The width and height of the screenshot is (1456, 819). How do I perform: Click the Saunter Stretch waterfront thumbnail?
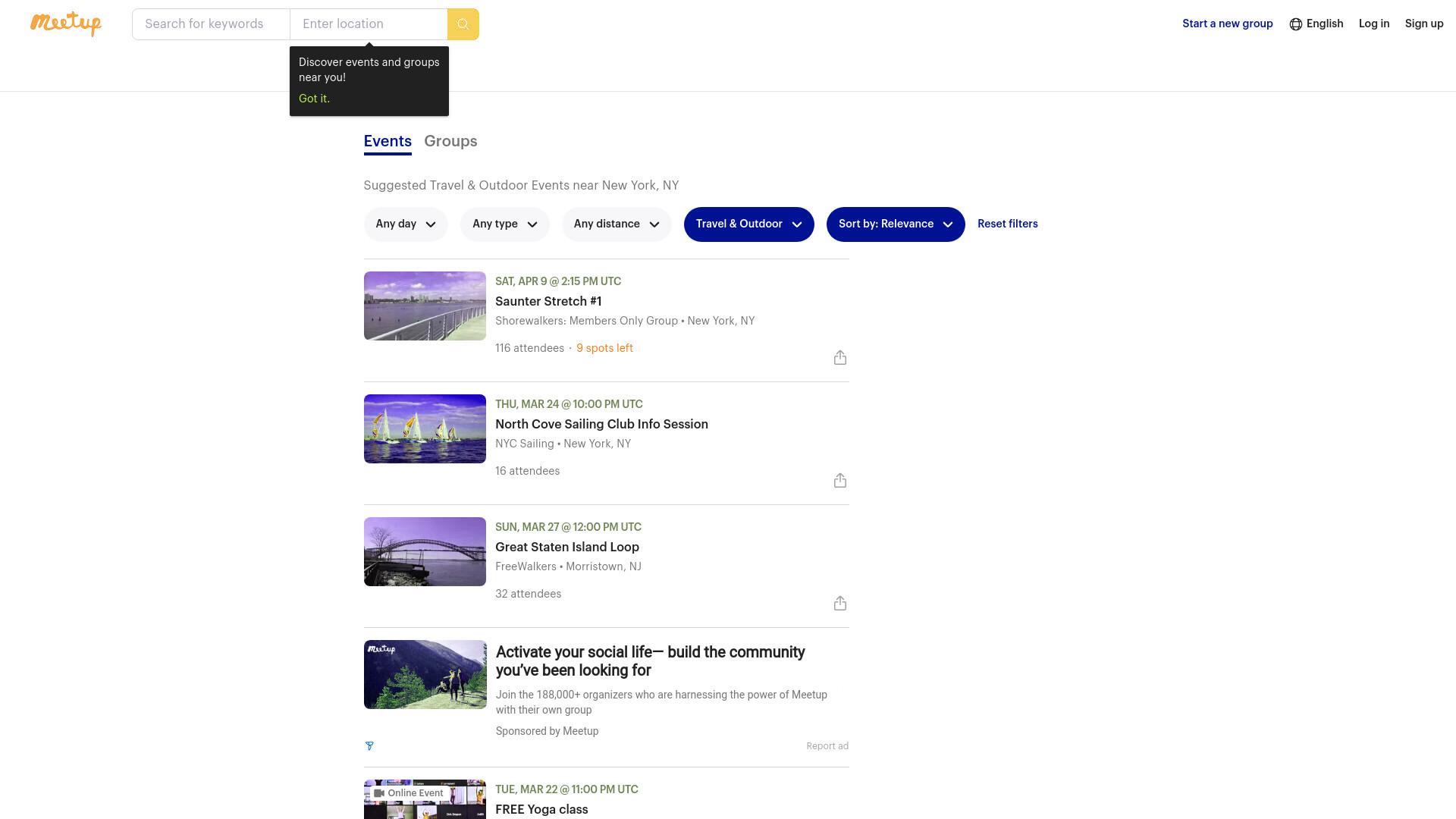[x=425, y=306]
